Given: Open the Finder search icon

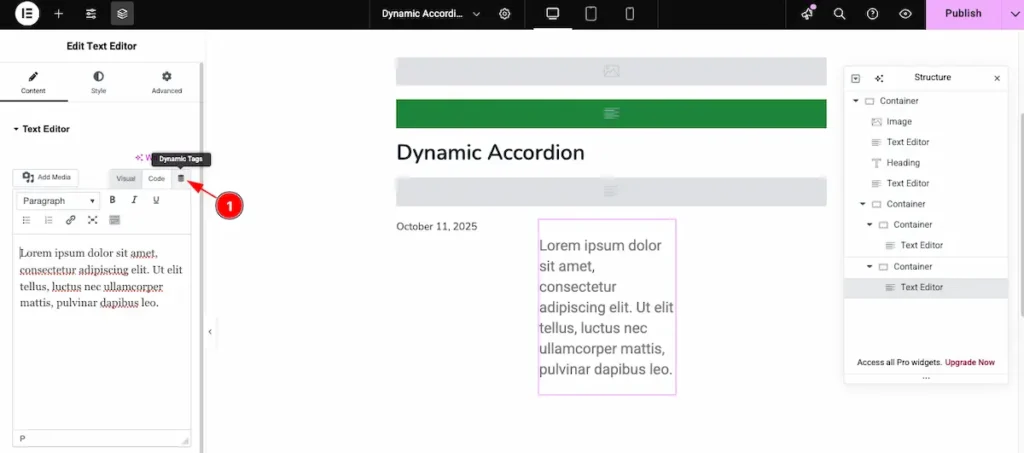Looking at the screenshot, I should pyautogui.click(x=840, y=14).
